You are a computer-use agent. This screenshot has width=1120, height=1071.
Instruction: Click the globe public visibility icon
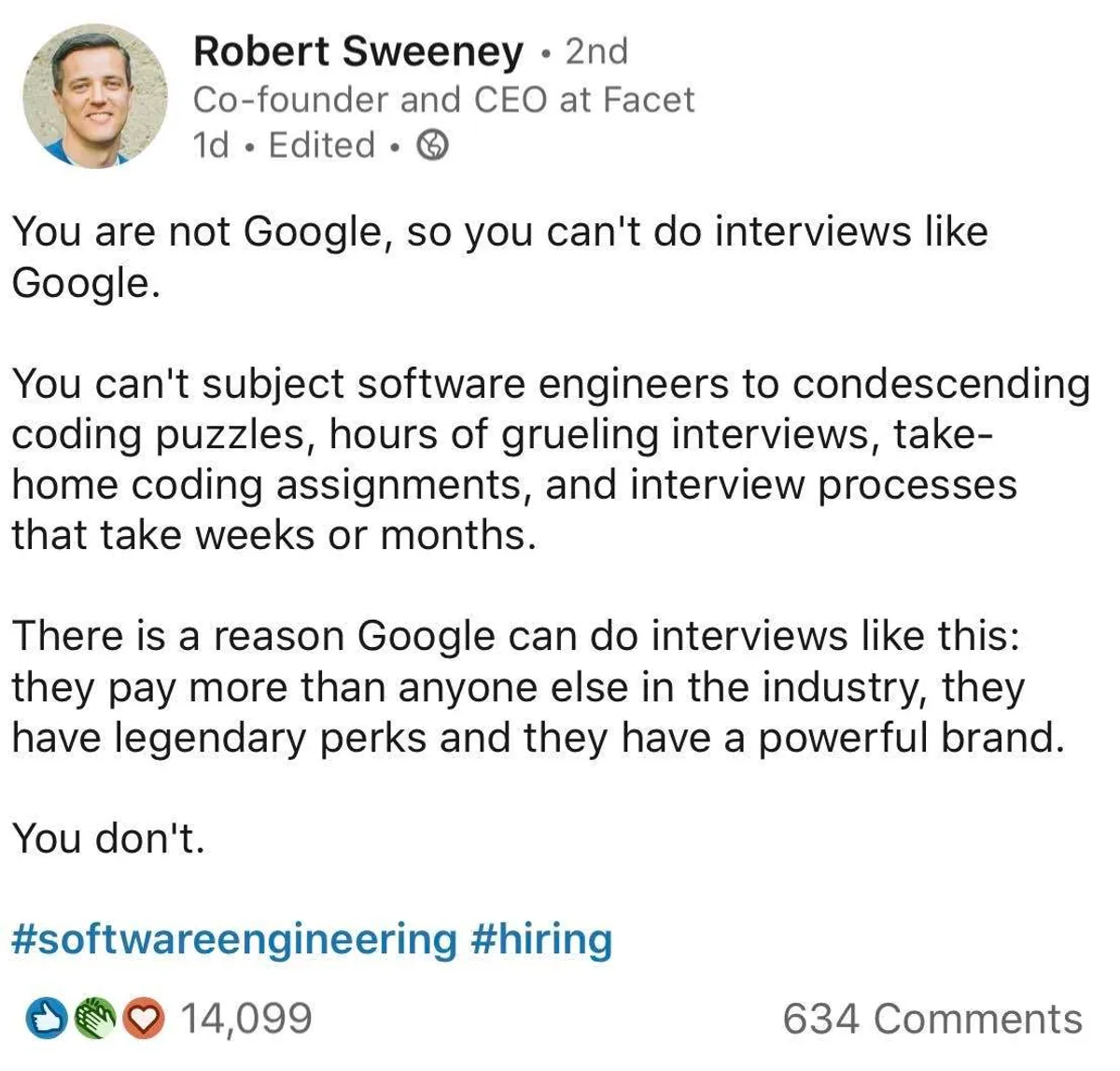pos(432,146)
